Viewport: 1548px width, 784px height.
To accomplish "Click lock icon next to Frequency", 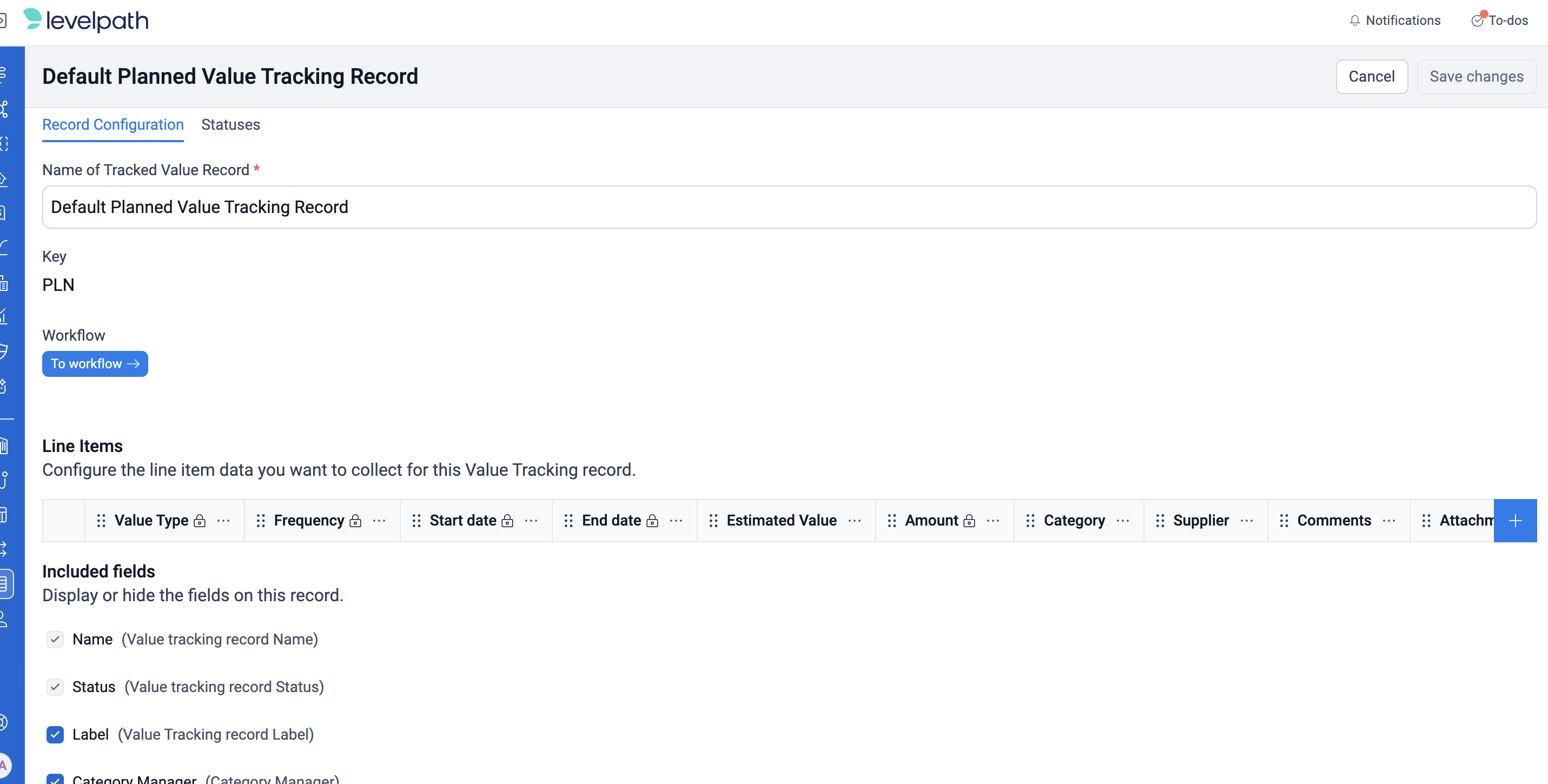I will click(355, 520).
